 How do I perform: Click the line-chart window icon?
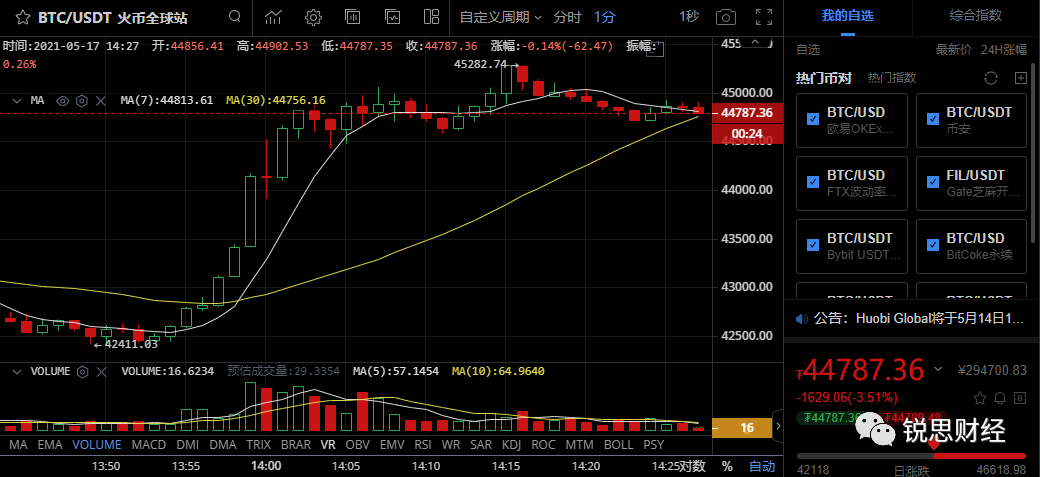pyautogui.click(x=392, y=17)
